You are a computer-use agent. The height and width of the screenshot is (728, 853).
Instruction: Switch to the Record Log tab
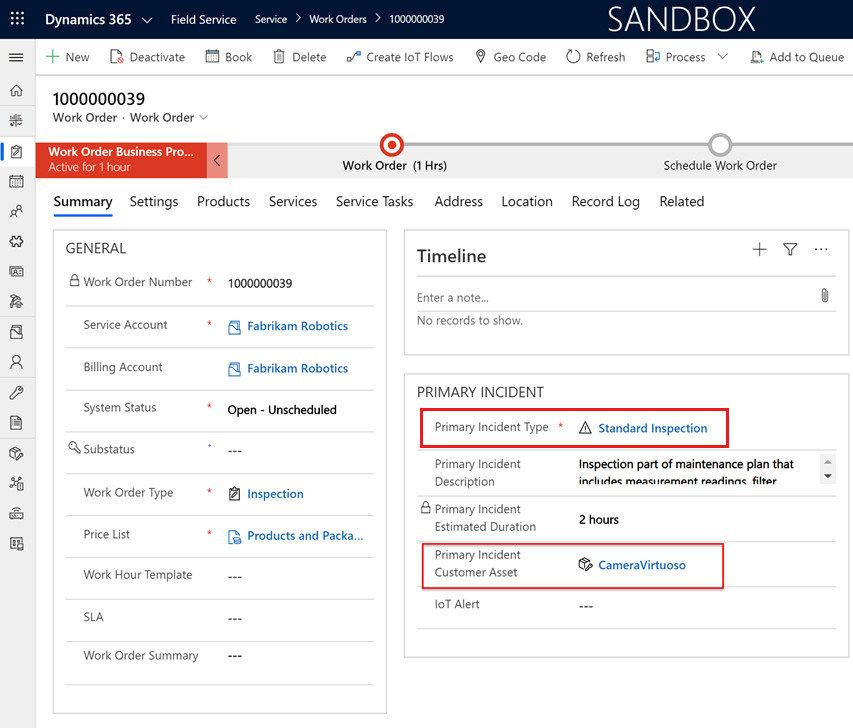pos(605,202)
